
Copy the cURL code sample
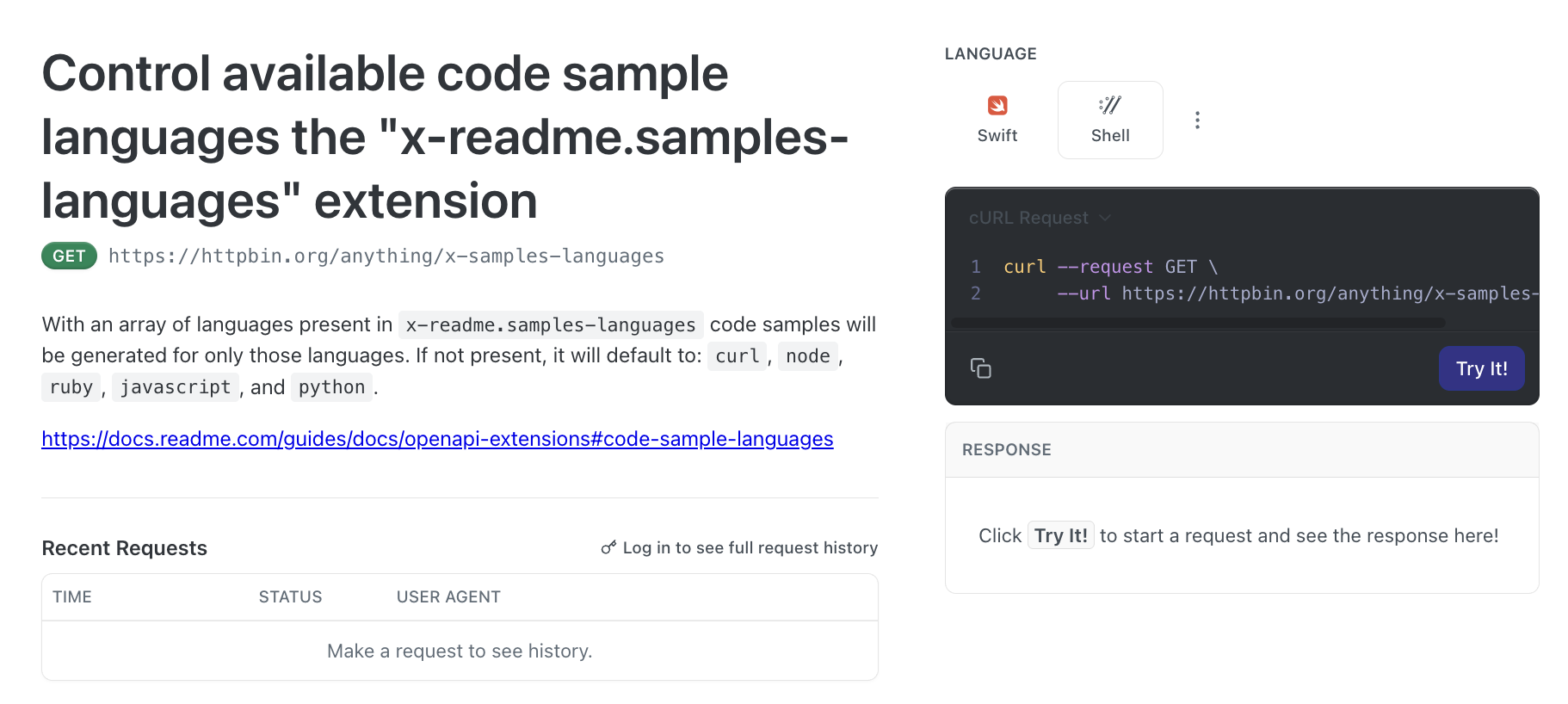click(981, 368)
